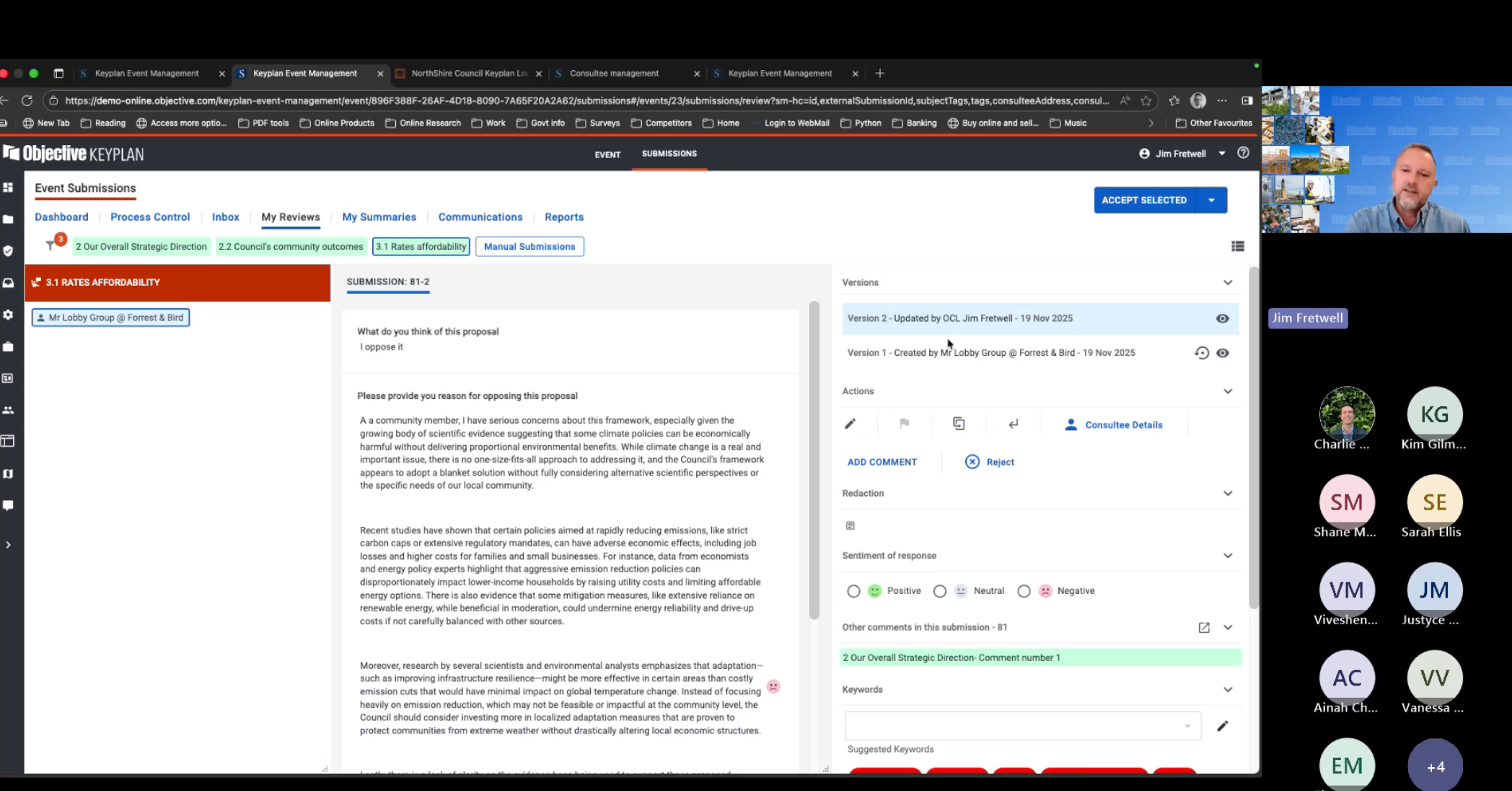The width and height of the screenshot is (1512, 791).
Task: Click the flag icon in Actions
Action: tap(905, 424)
